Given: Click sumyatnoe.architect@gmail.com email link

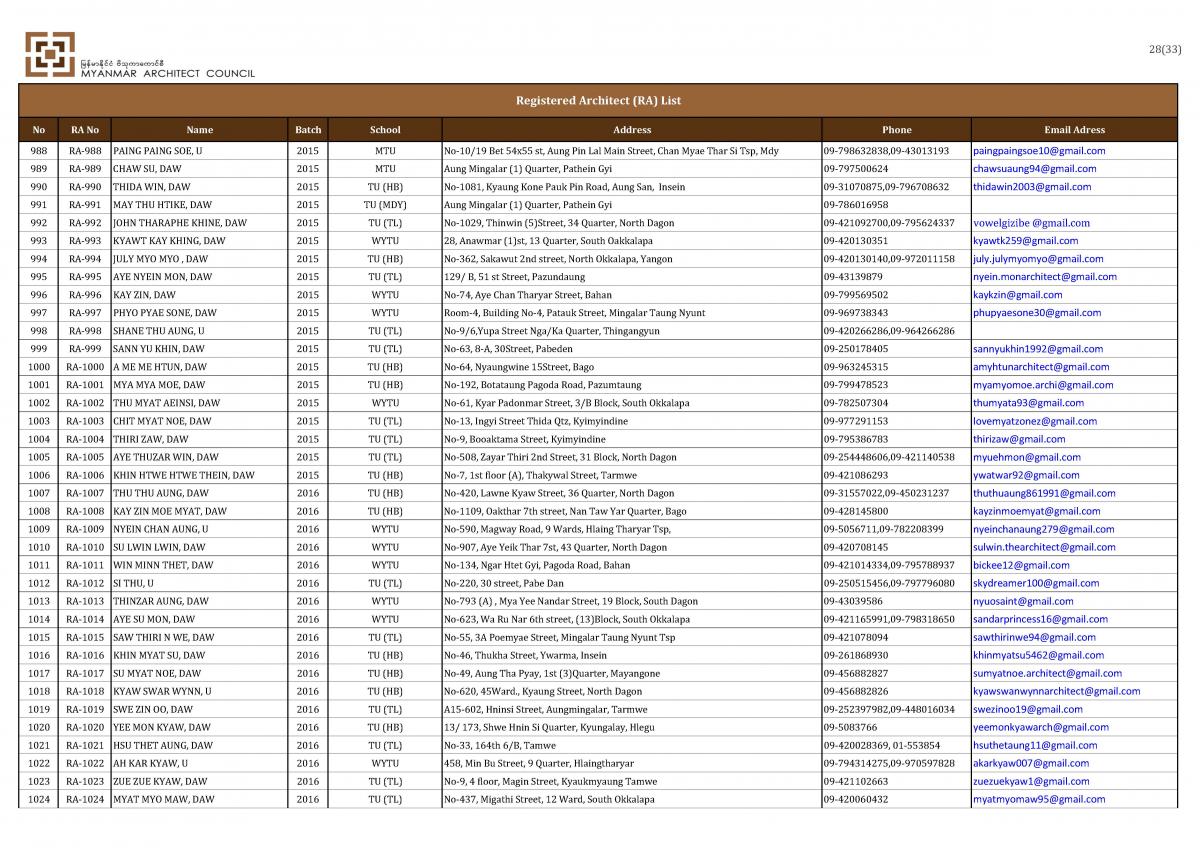Looking at the screenshot, I should coord(1047,673).
